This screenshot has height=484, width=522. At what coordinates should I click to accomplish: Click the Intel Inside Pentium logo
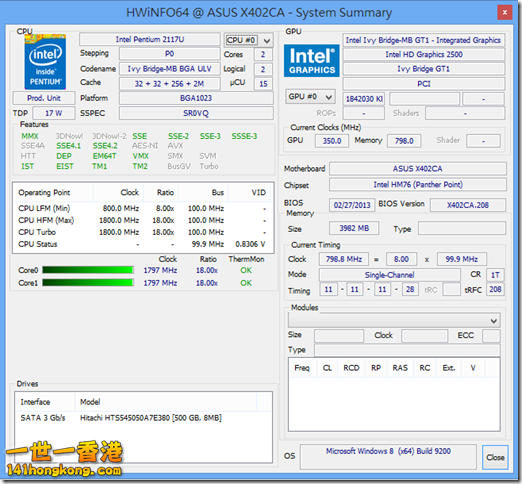45,62
